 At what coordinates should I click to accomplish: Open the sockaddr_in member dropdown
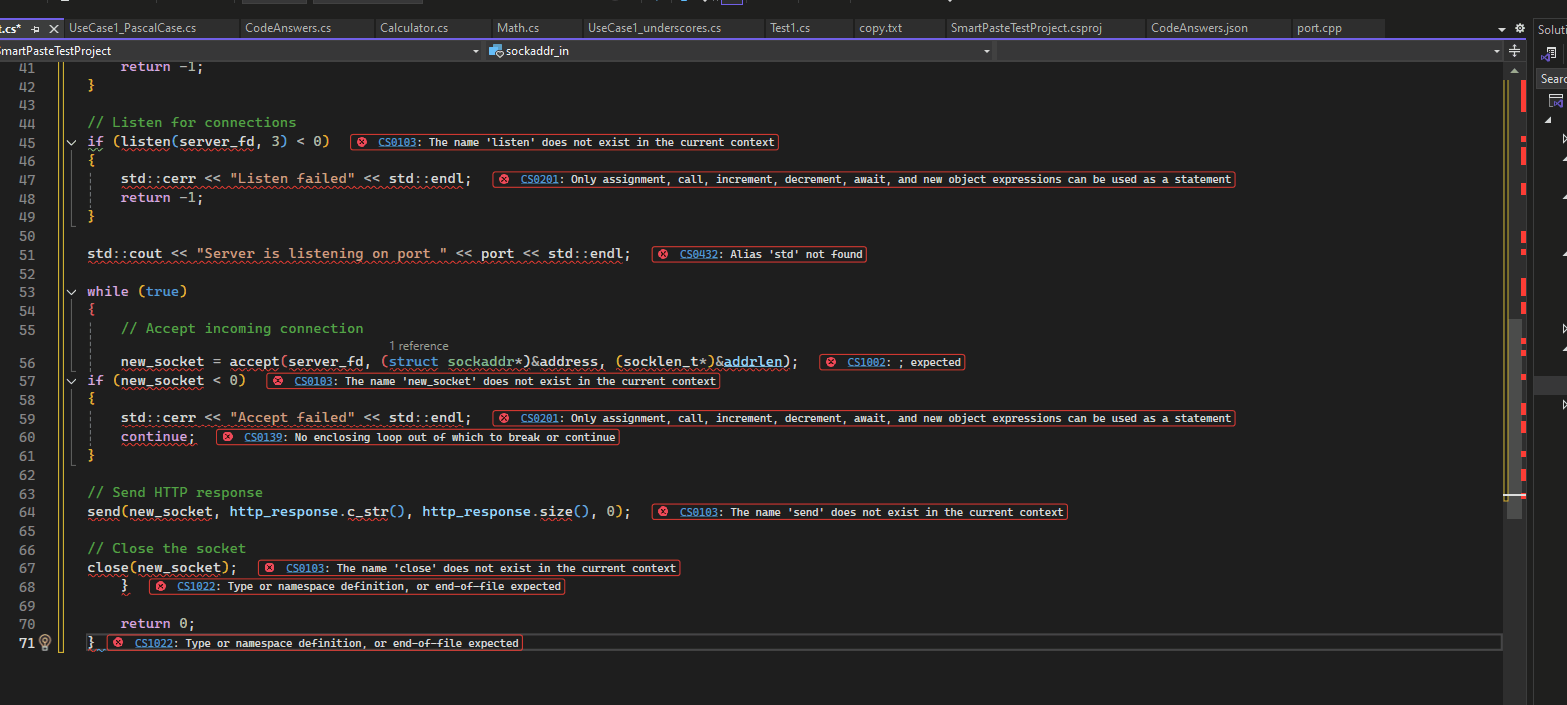[986, 50]
